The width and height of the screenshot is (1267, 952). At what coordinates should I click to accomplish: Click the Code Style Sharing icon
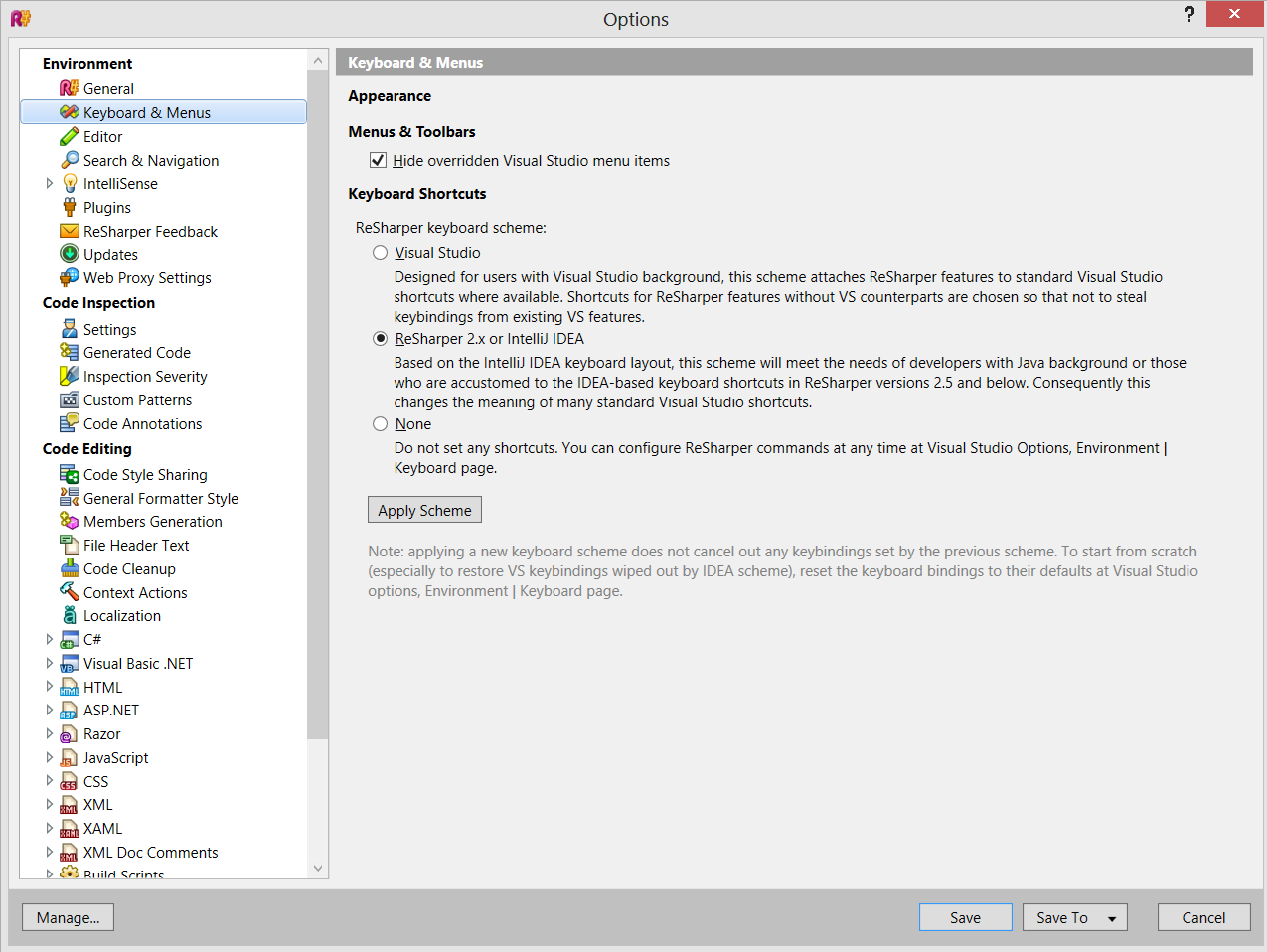pyautogui.click(x=70, y=474)
